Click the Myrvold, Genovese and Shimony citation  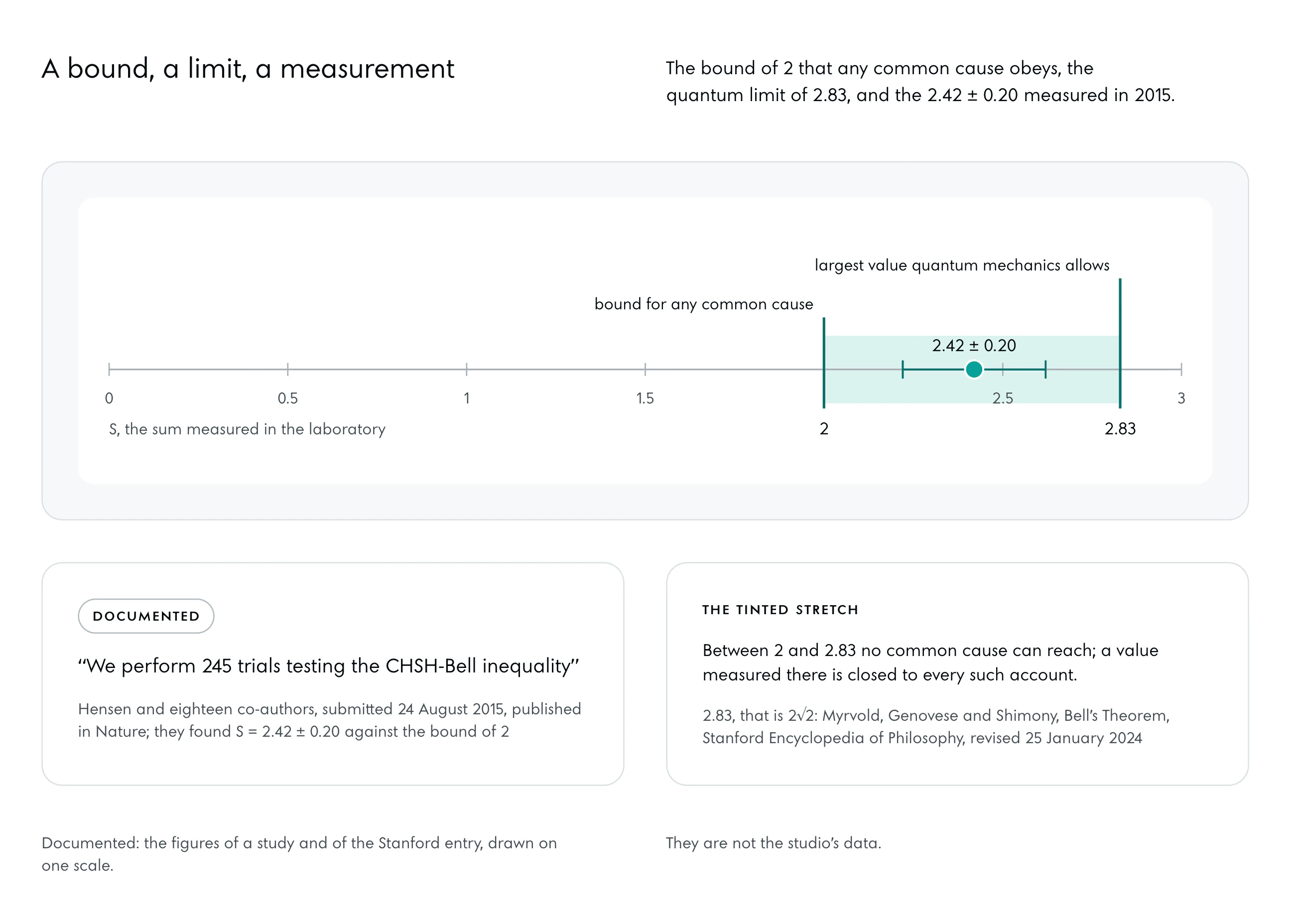coord(935,726)
